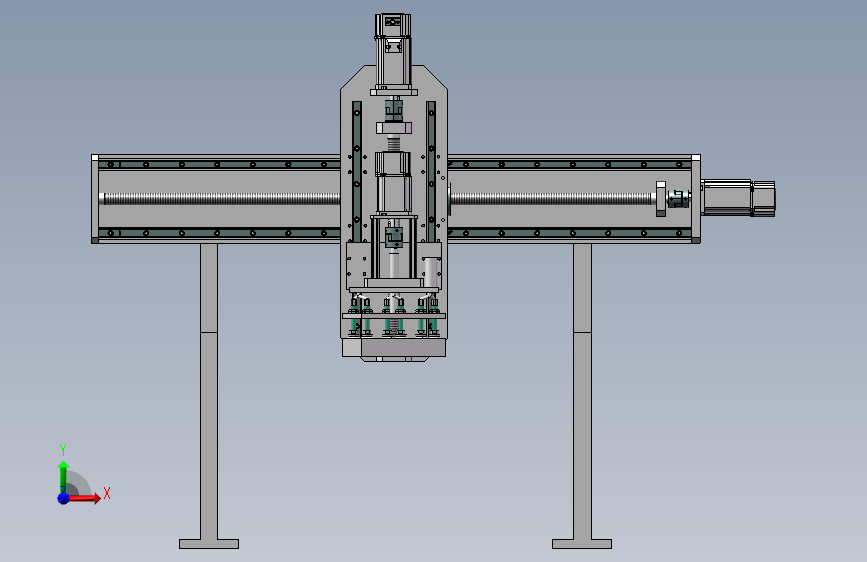Viewport: 867px width, 562px height.
Task: Click the green Y axis arrow of the triad
Action: coord(63,476)
